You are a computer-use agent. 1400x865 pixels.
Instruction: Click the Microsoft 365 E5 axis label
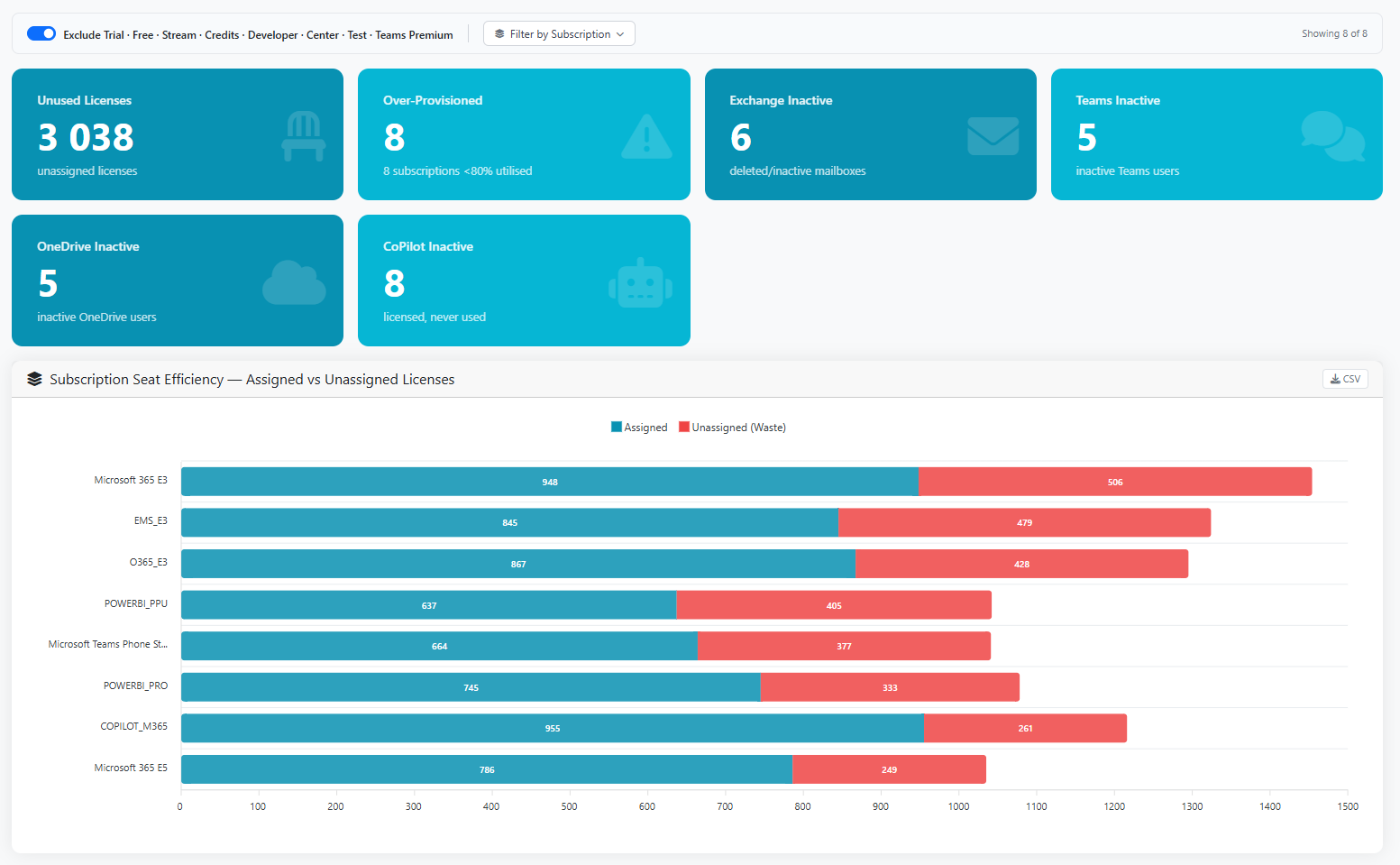[131, 768]
